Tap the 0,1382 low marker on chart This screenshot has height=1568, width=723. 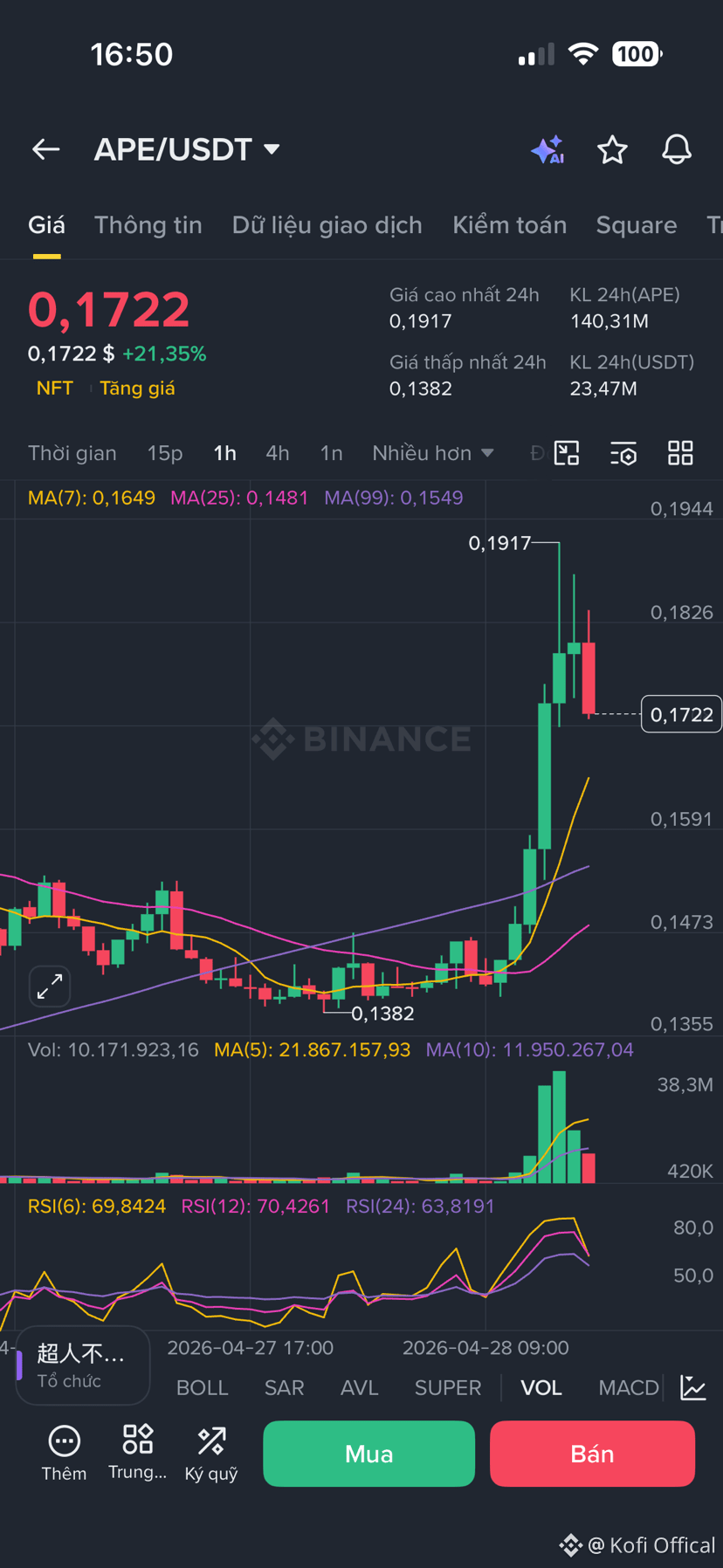(x=382, y=1014)
